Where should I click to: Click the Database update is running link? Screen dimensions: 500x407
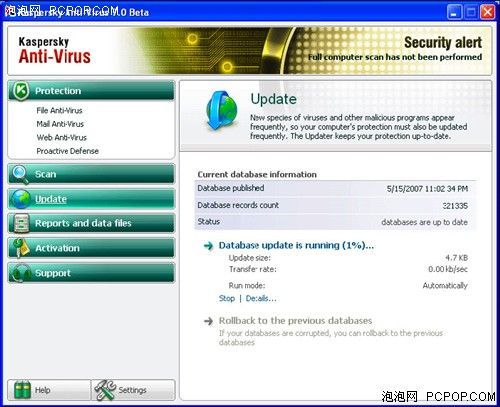(296, 245)
